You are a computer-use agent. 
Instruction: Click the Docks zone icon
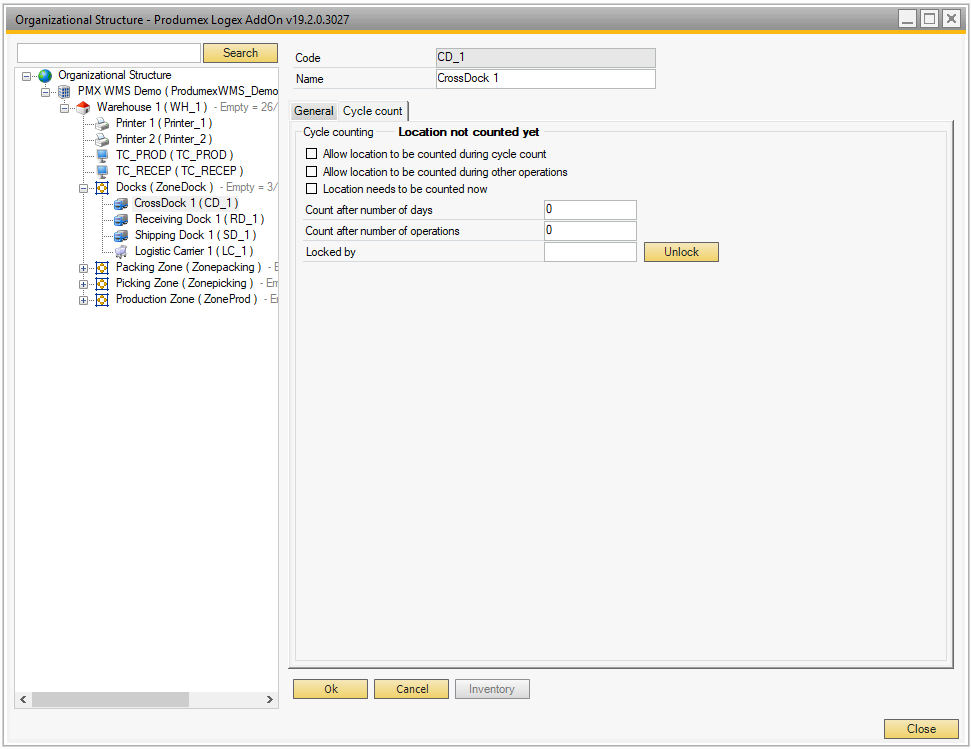[x=102, y=187]
